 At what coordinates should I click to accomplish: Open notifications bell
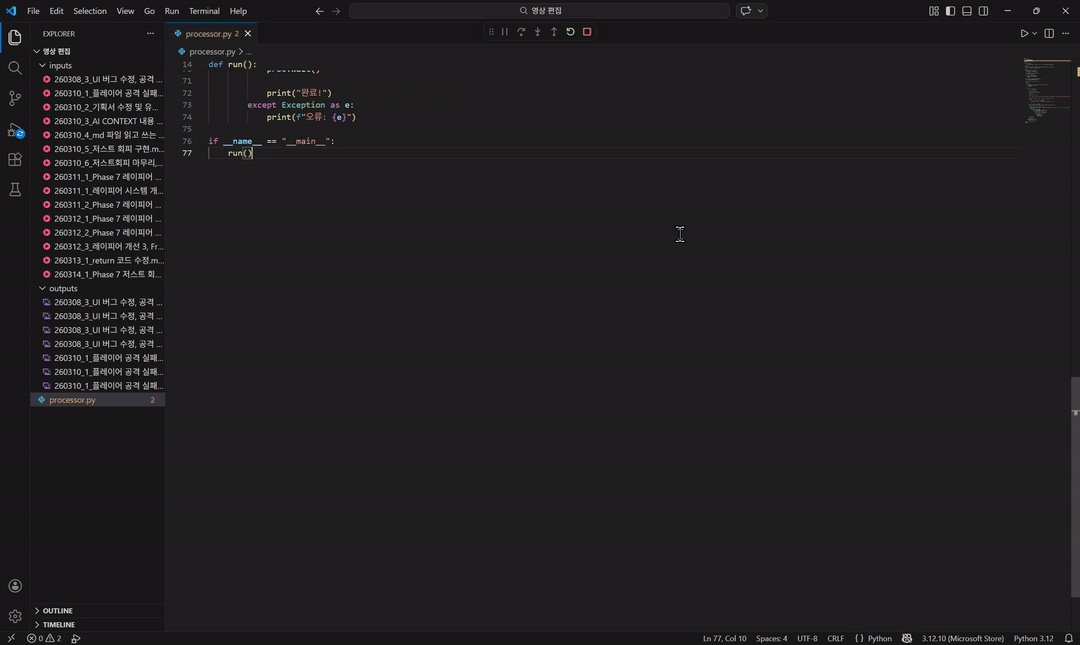(x=1068, y=638)
